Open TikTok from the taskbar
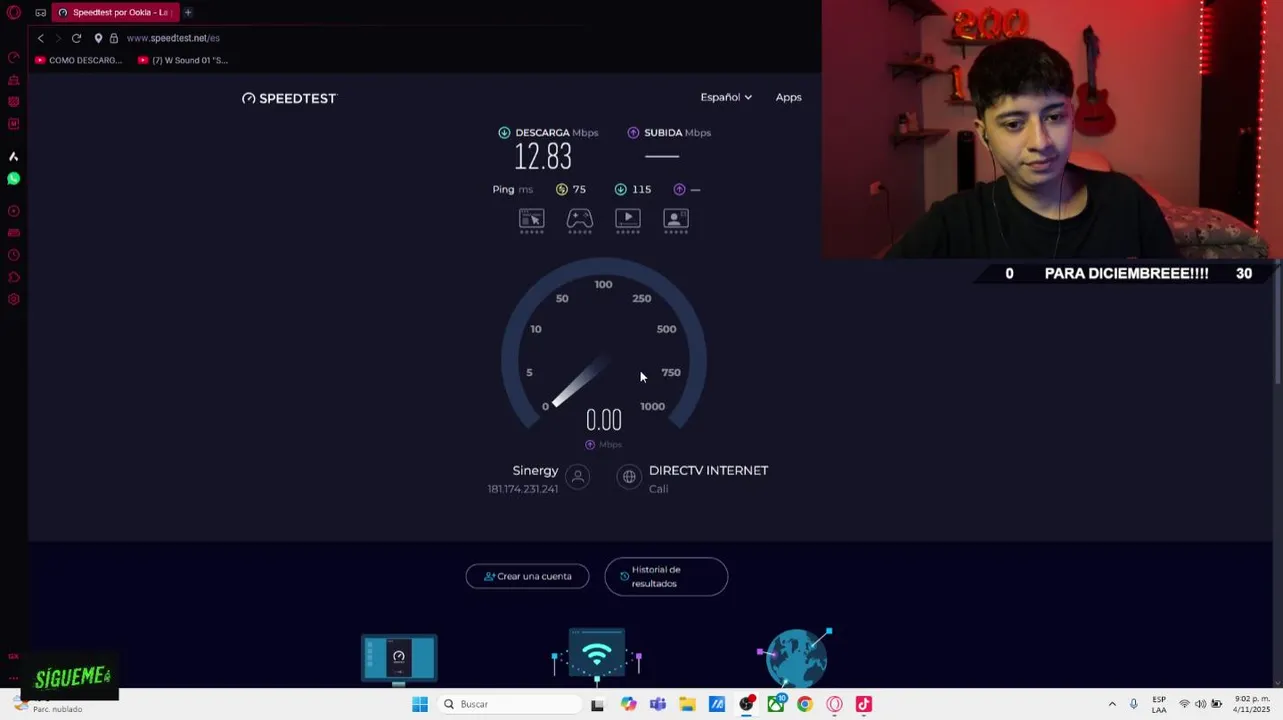Image resolution: width=1283 pixels, height=720 pixels. (864, 704)
